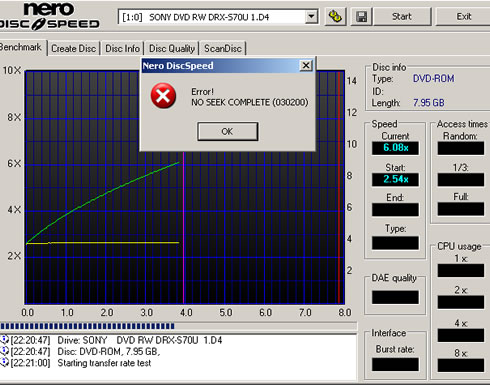Viewport: 490px width, 385px height.
Task: Select the Disc Quality tab
Action: click(172, 49)
